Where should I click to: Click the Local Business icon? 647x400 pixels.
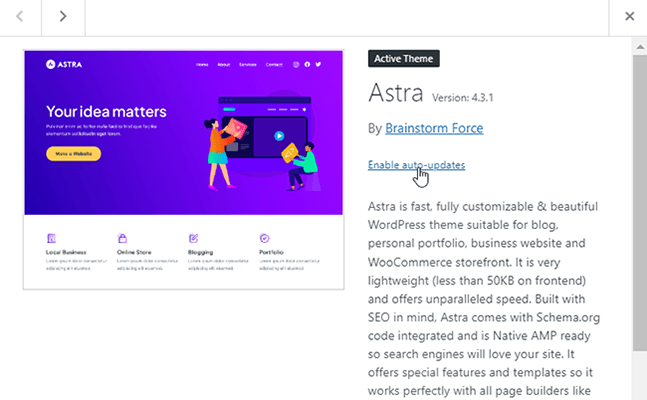click(x=51, y=238)
